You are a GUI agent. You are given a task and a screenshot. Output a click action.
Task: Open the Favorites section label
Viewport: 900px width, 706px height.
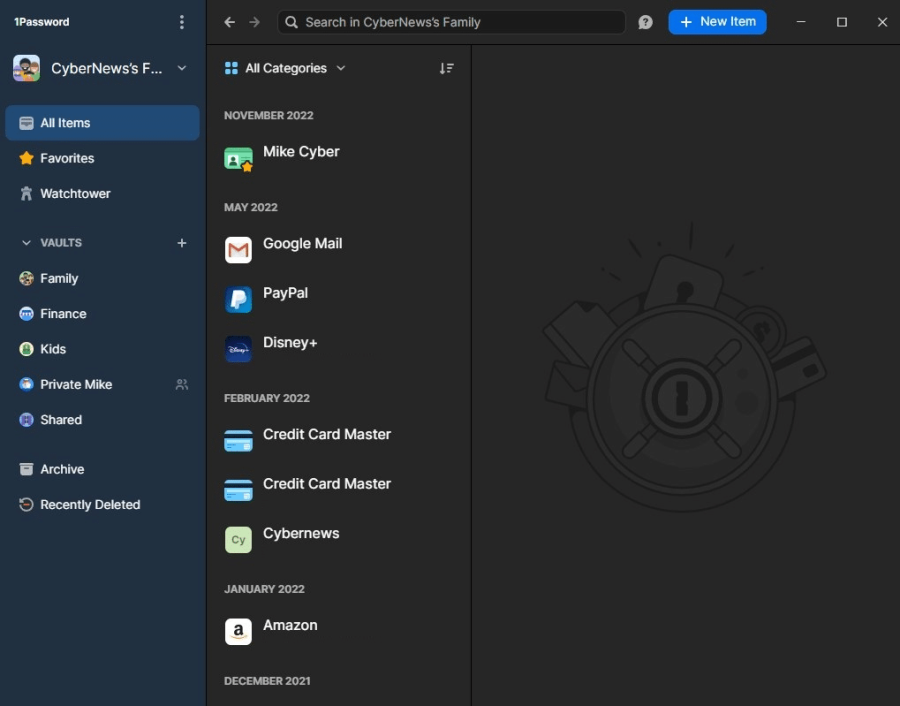pyautogui.click(x=67, y=158)
